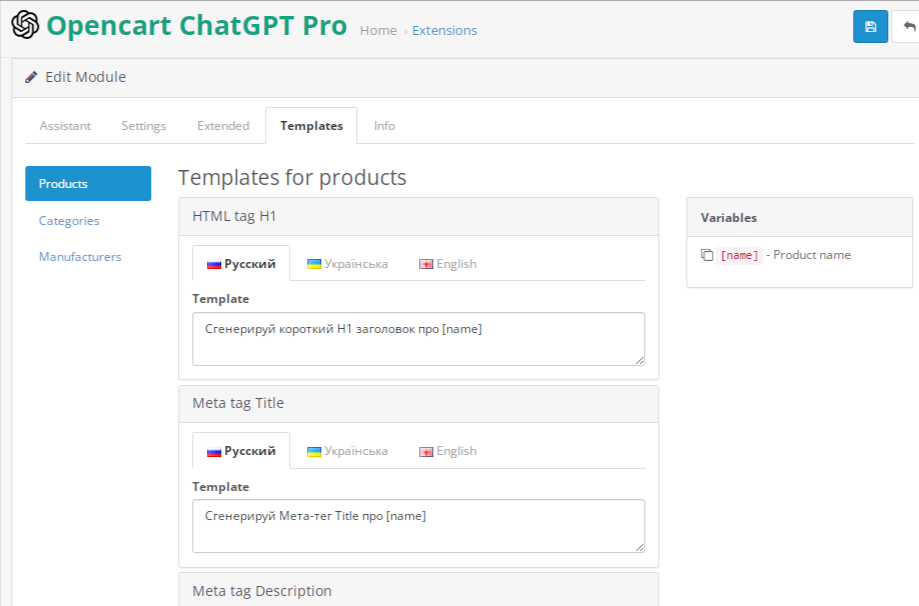Switch Meta tag Title to English

447,450
